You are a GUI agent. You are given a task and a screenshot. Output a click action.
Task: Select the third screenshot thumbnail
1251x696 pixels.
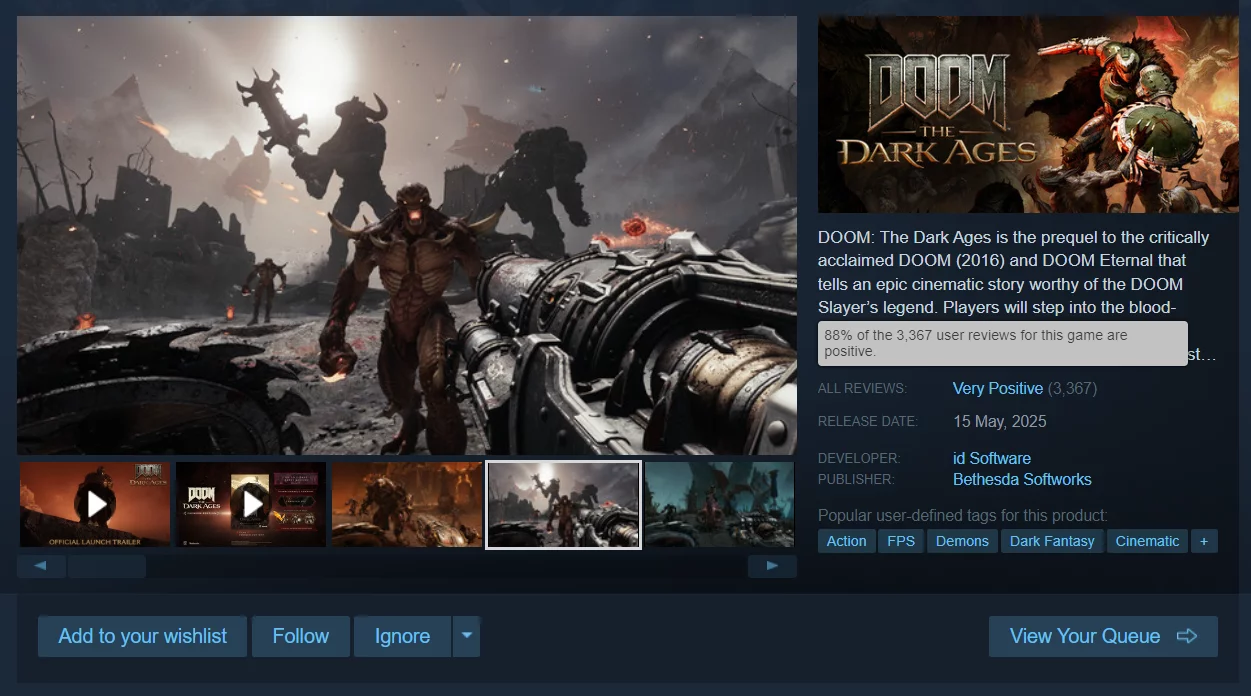pos(407,504)
